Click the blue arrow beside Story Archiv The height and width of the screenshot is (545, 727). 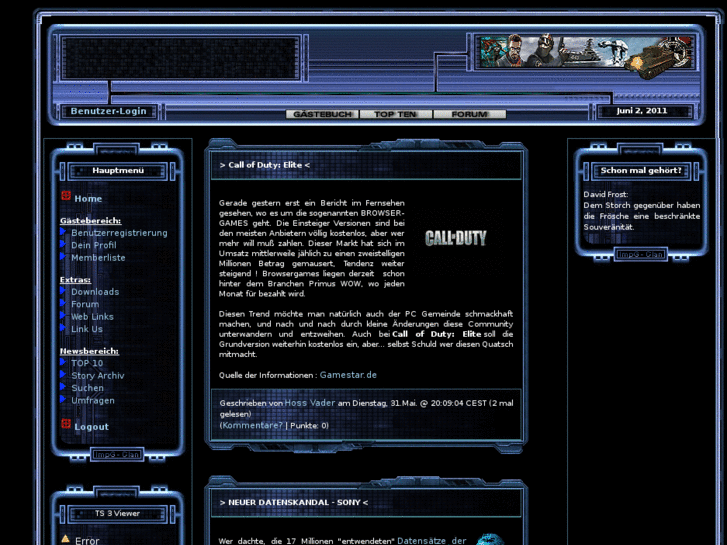point(63,375)
